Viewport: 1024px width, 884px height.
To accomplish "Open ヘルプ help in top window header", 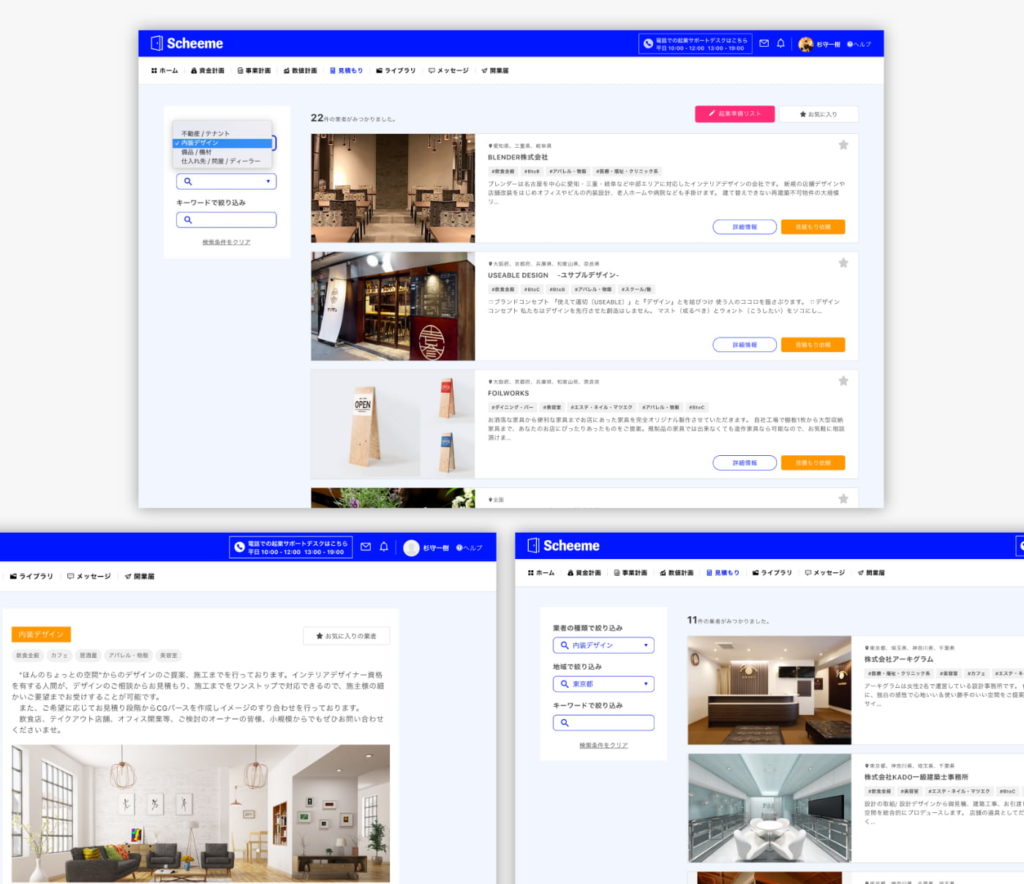I will (x=859, y=44).
